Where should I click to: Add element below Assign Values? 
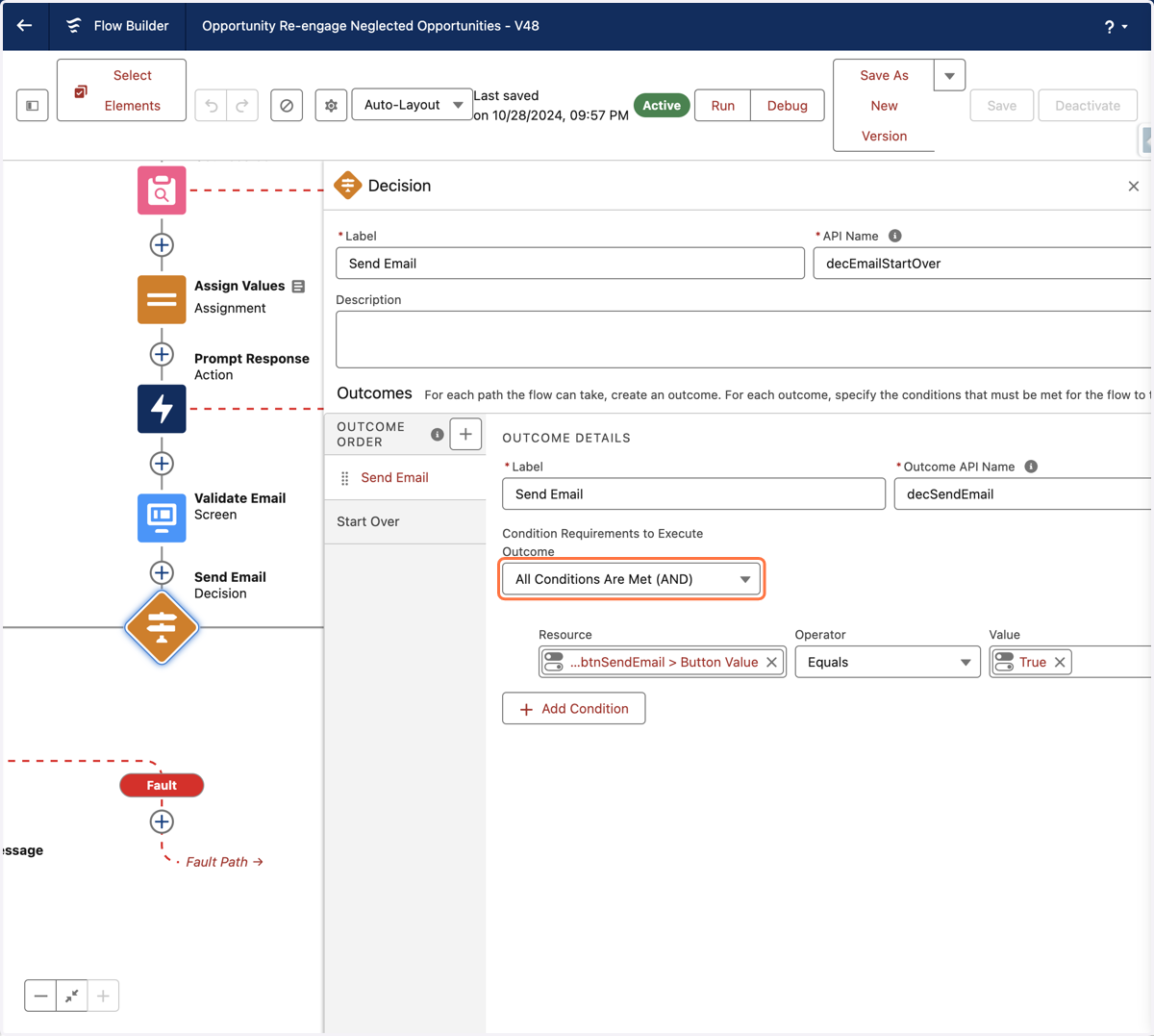tap(162, 354)
